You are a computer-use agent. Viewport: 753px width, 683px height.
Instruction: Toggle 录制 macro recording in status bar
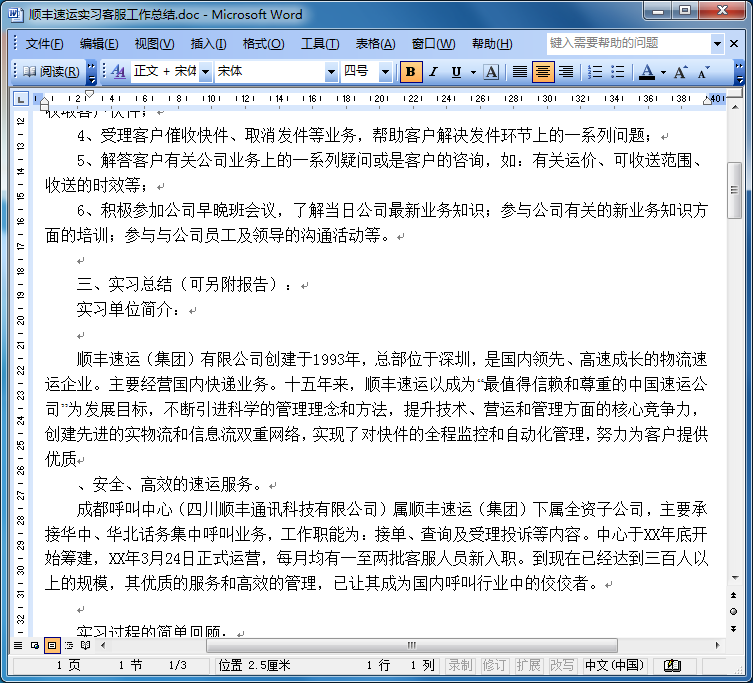coord(460,665)
